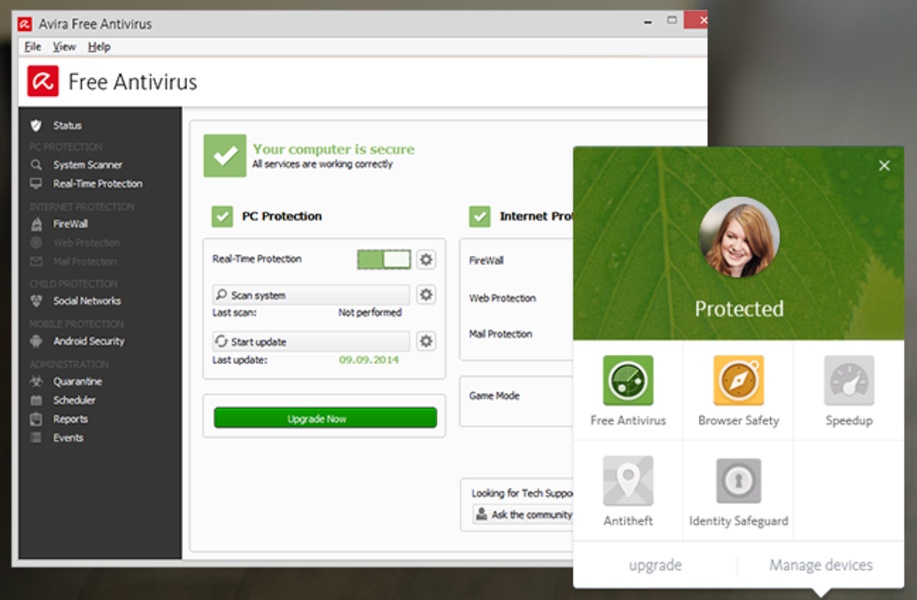The height and width of the screenshot is (600, 917).
Task: Click the Web Protection row in main panel
Action: click(502, 298)
